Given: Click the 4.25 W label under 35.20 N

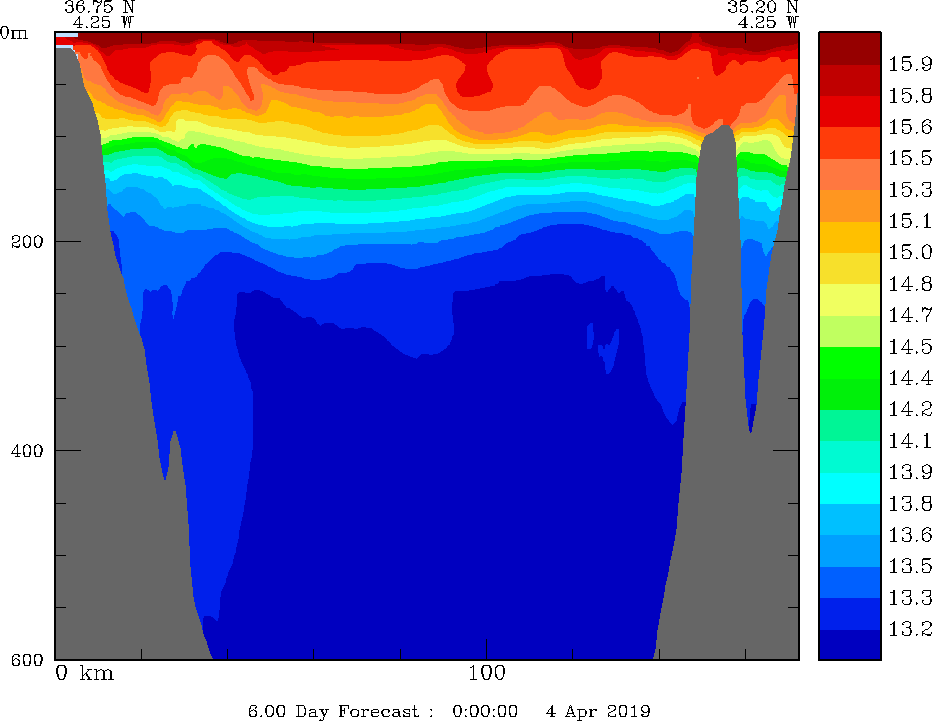Looking at the screenshot, I should [x=768, y=23].
